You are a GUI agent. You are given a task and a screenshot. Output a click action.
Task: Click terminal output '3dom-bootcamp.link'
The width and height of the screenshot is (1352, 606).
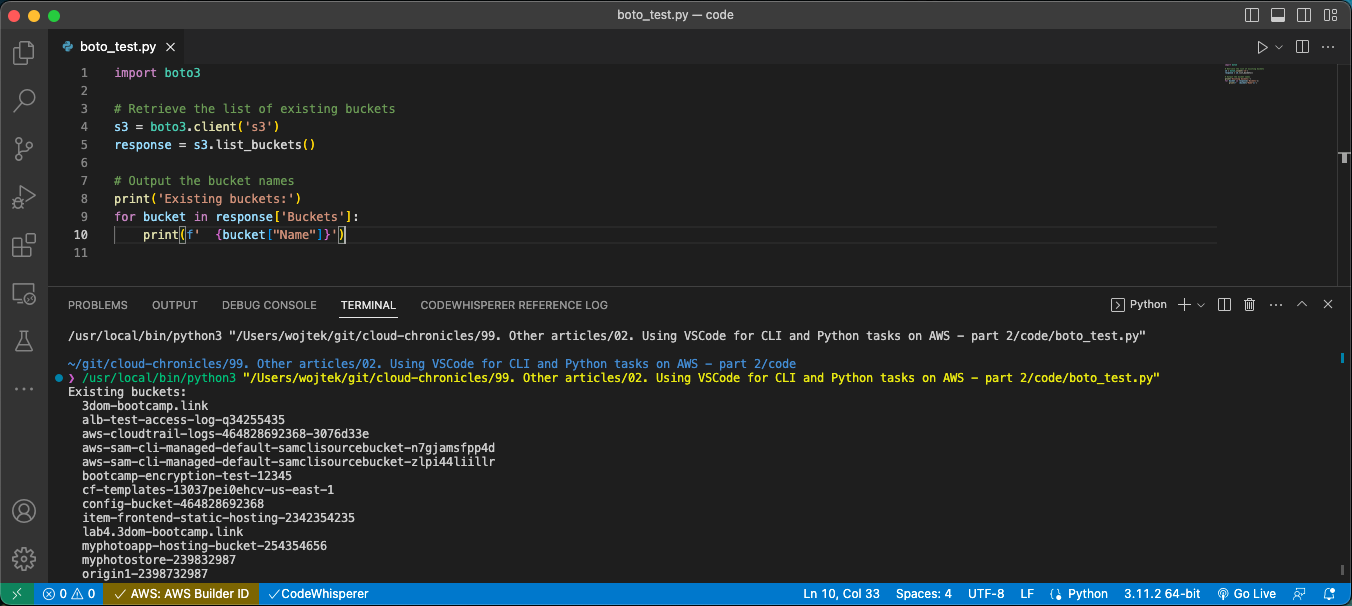point(144,406)
